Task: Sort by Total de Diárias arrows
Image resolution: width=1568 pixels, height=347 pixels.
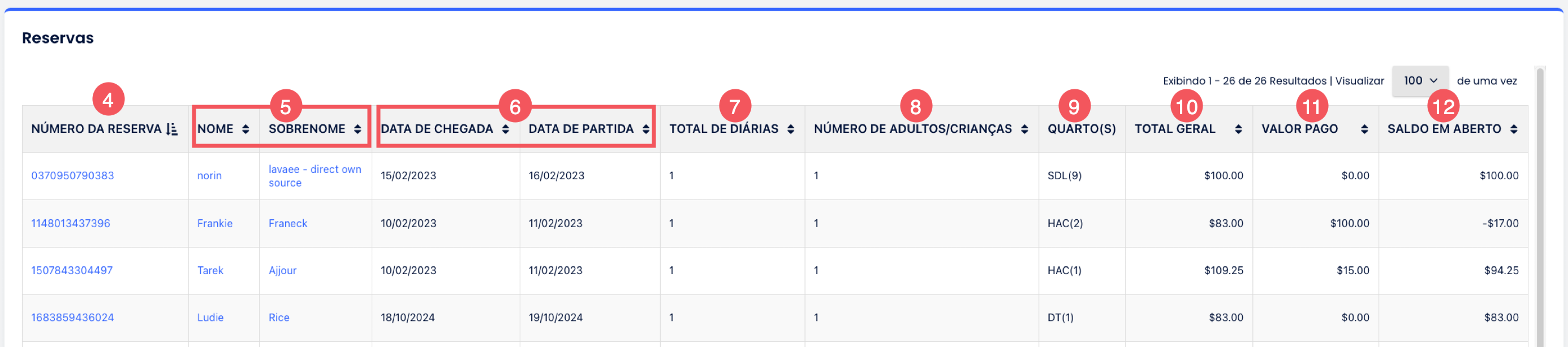Action: tap(791, 129)
